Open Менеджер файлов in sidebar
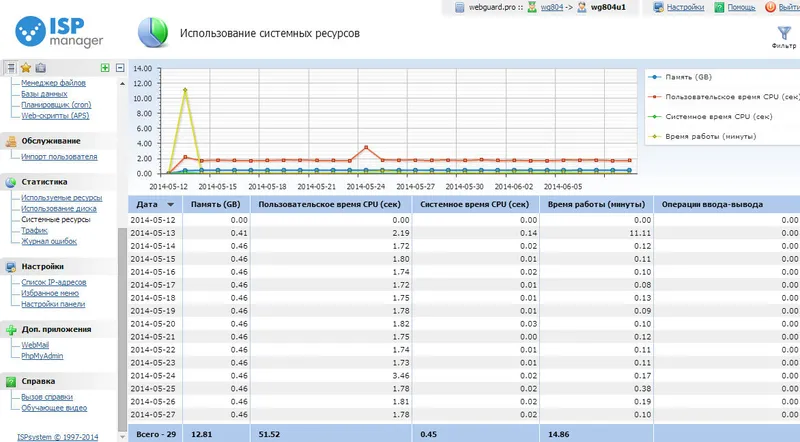Image resolution: width=800 pixels, height=442 pixels. tap(54, 83)
